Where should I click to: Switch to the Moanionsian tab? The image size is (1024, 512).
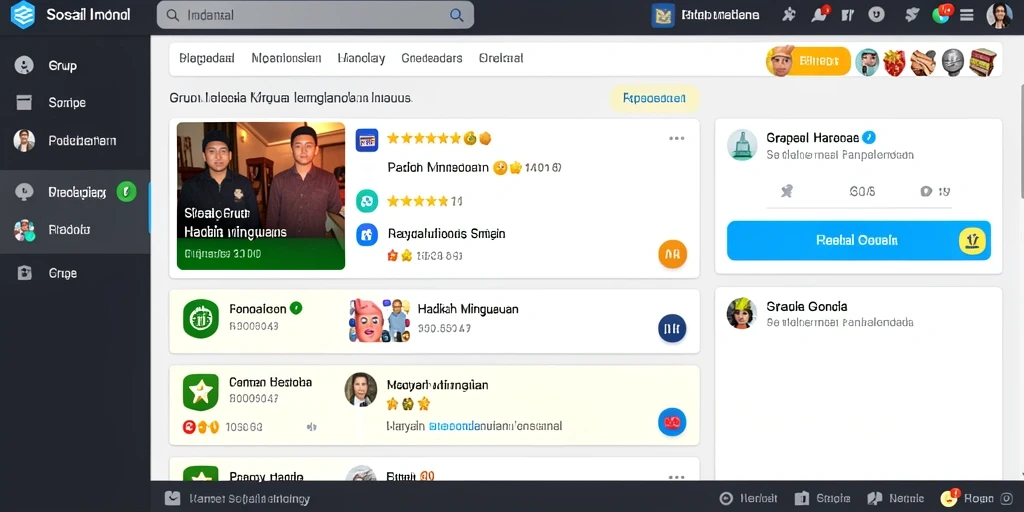coord(286,58)
